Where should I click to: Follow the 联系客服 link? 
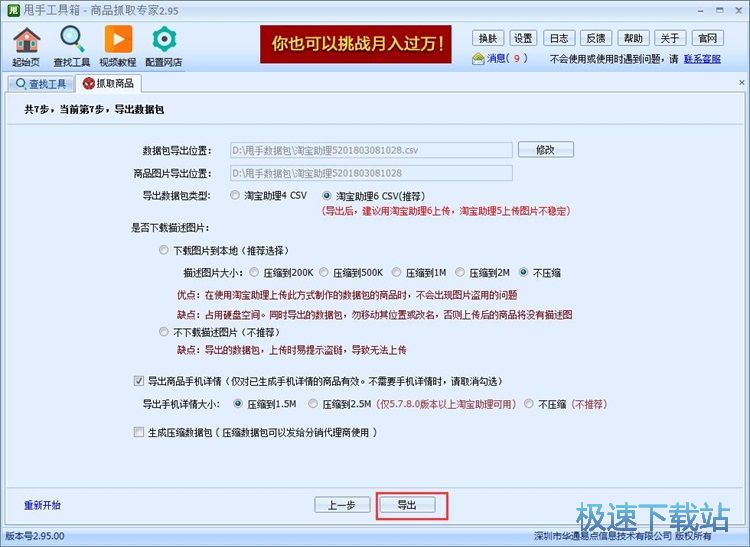[702, 59]
